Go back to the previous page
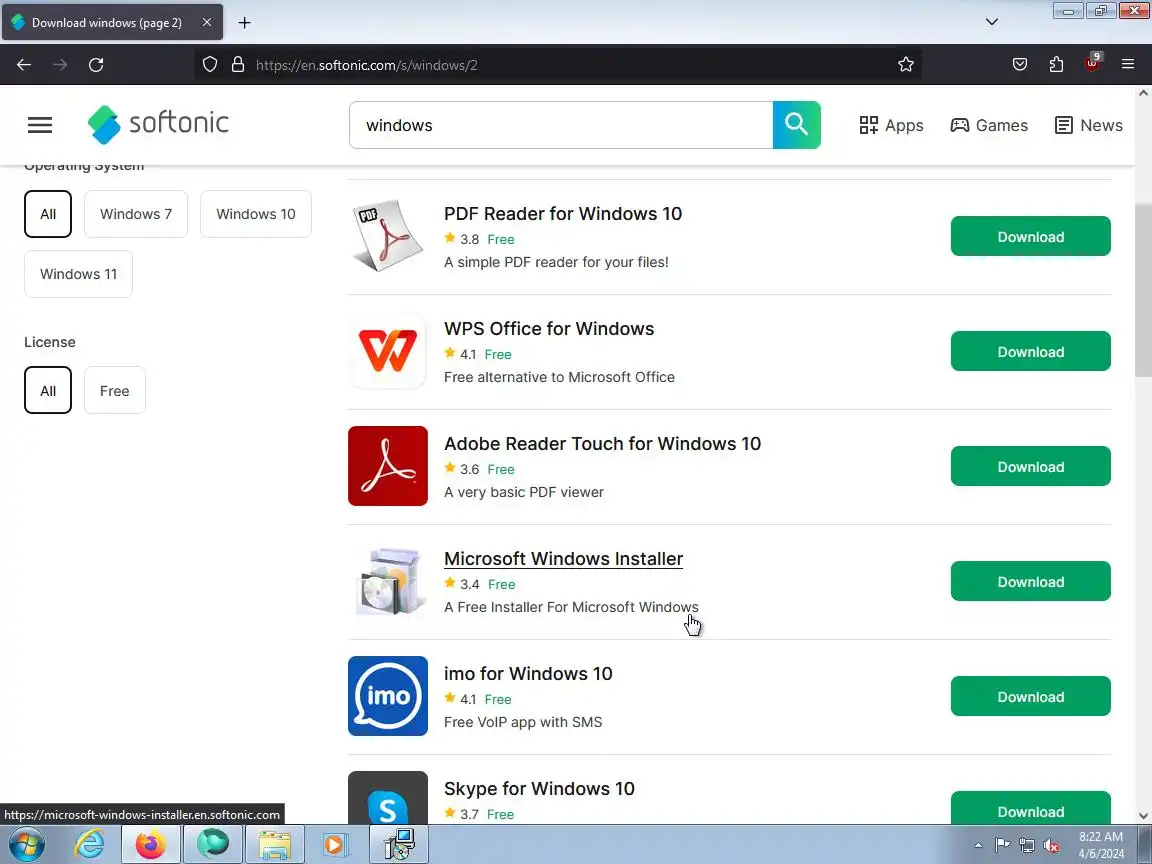The width and height of the screenshot is (1152, 864). [x=24, y=65]
